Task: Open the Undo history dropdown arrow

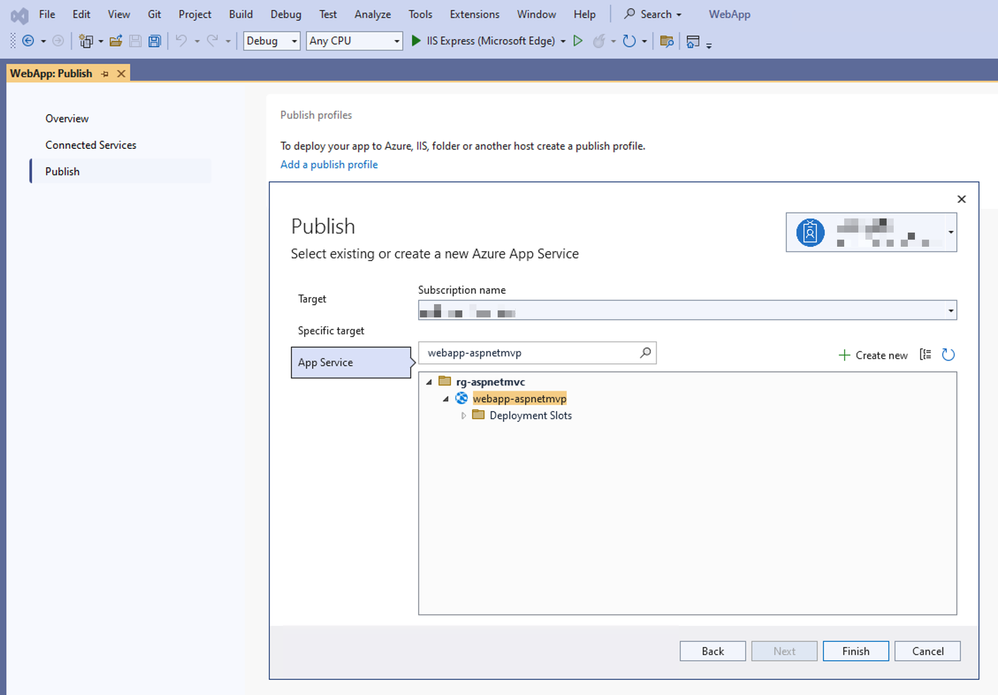Action: coord(197,41)
